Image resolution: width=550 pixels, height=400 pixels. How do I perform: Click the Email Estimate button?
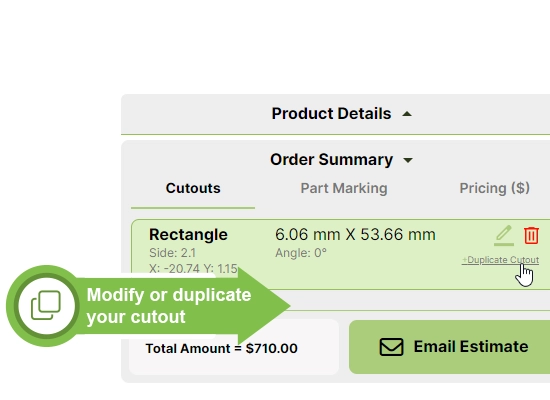coord(449,347)
